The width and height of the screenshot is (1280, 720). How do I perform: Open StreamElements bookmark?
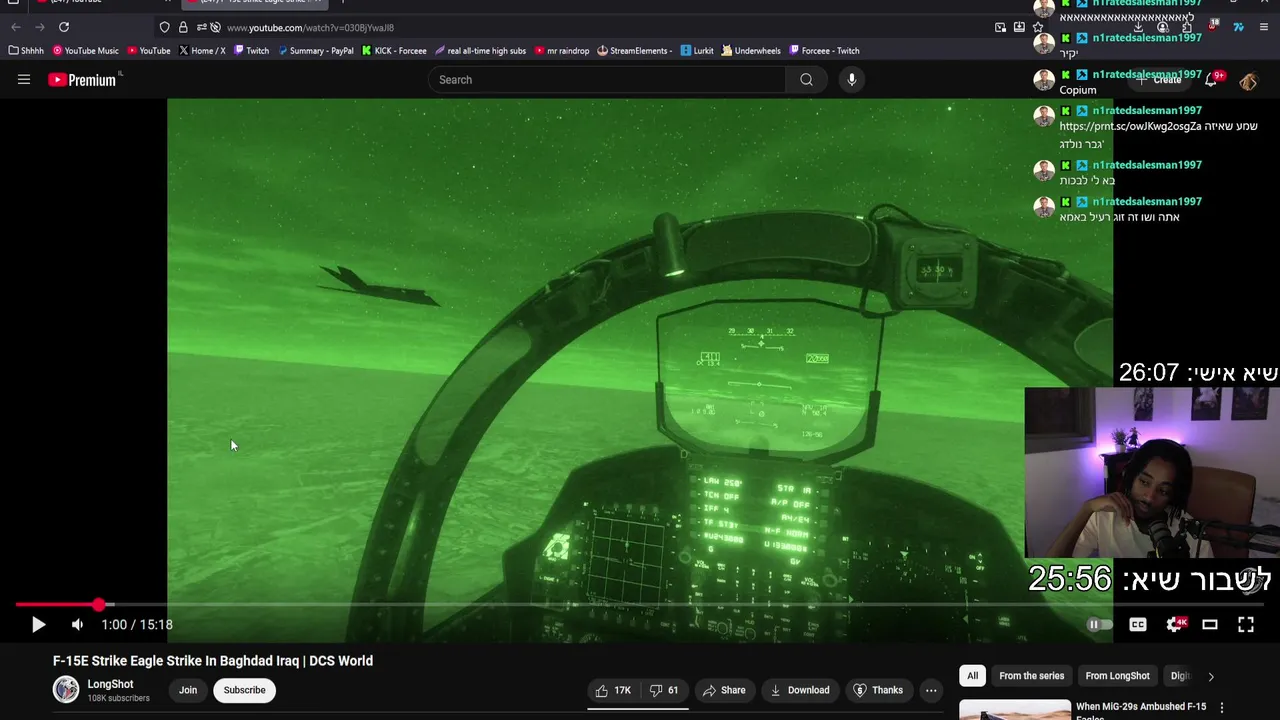click(x=635, y=51)
